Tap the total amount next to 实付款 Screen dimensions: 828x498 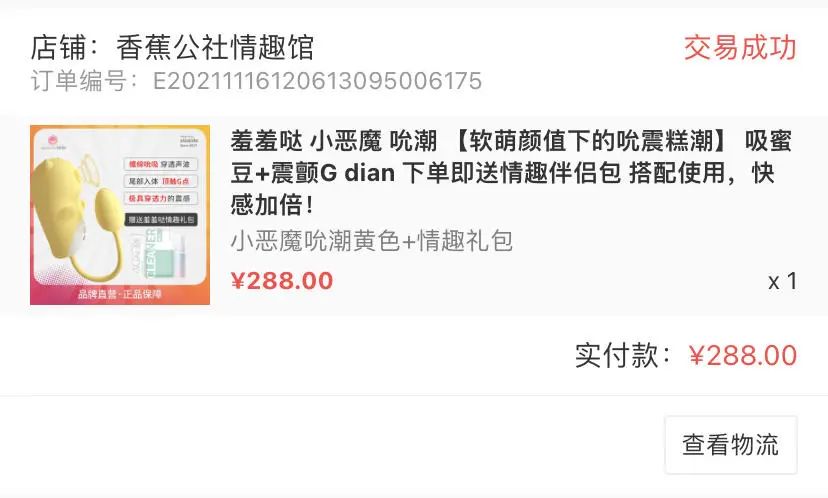743,355
